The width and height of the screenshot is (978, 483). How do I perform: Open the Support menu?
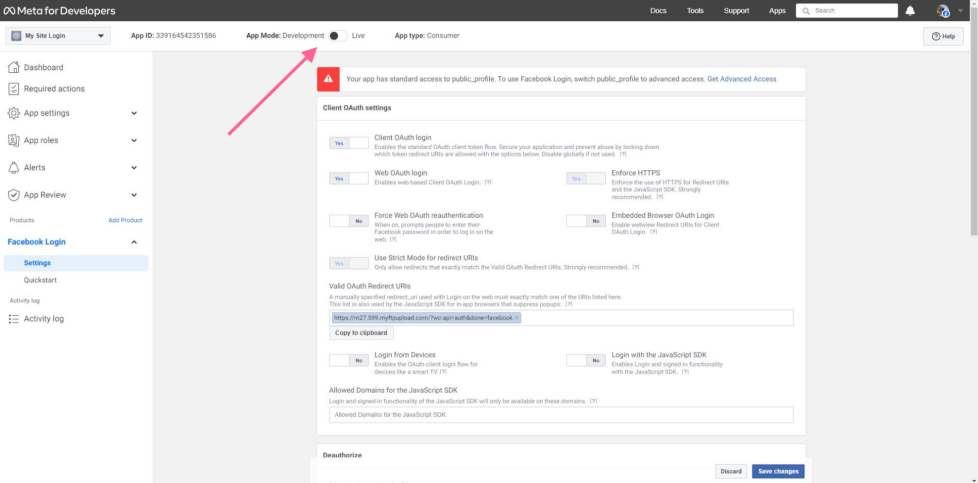[x=737, y=11]
